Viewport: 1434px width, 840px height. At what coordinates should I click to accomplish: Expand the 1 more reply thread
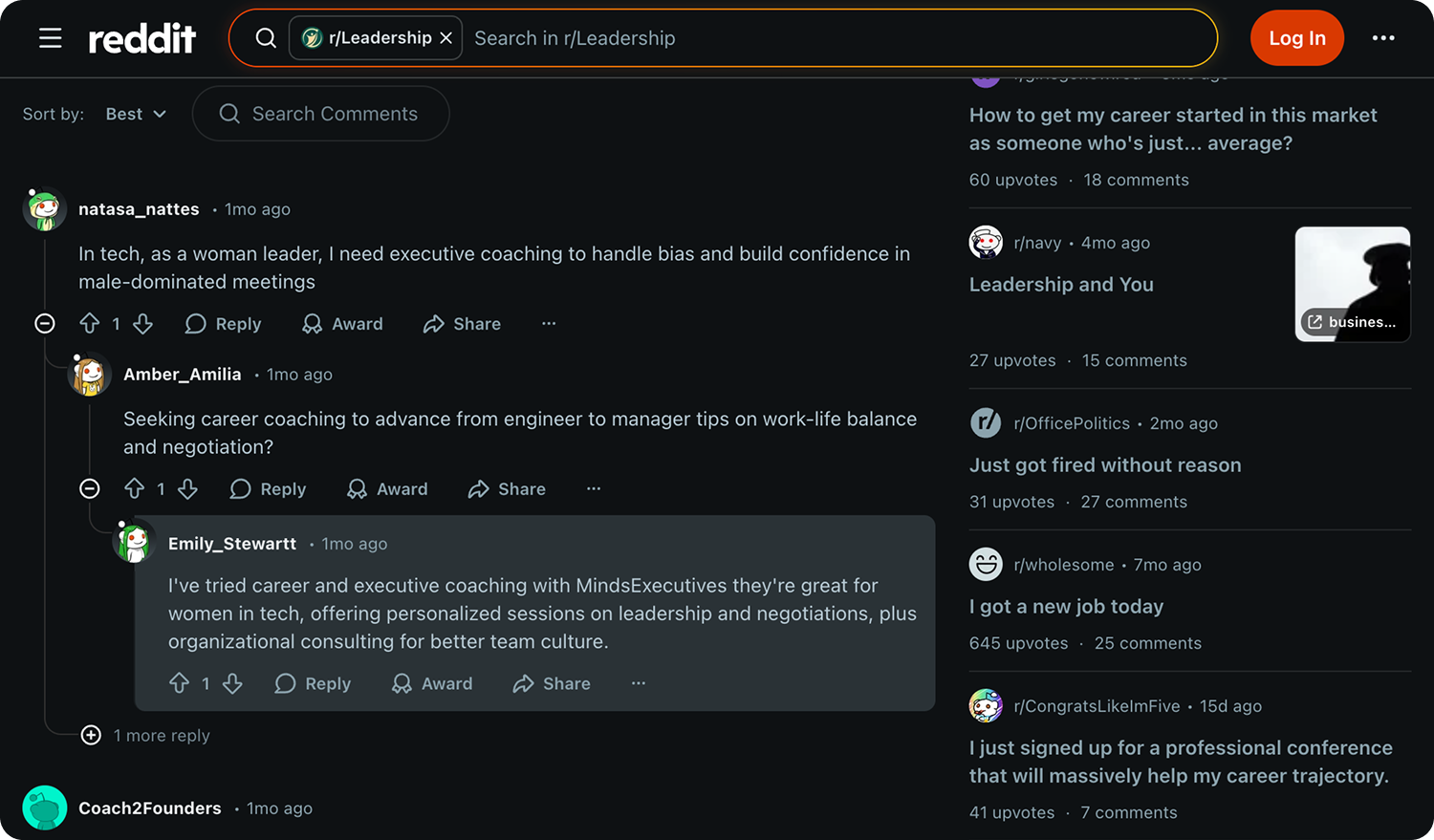point(91,735)
